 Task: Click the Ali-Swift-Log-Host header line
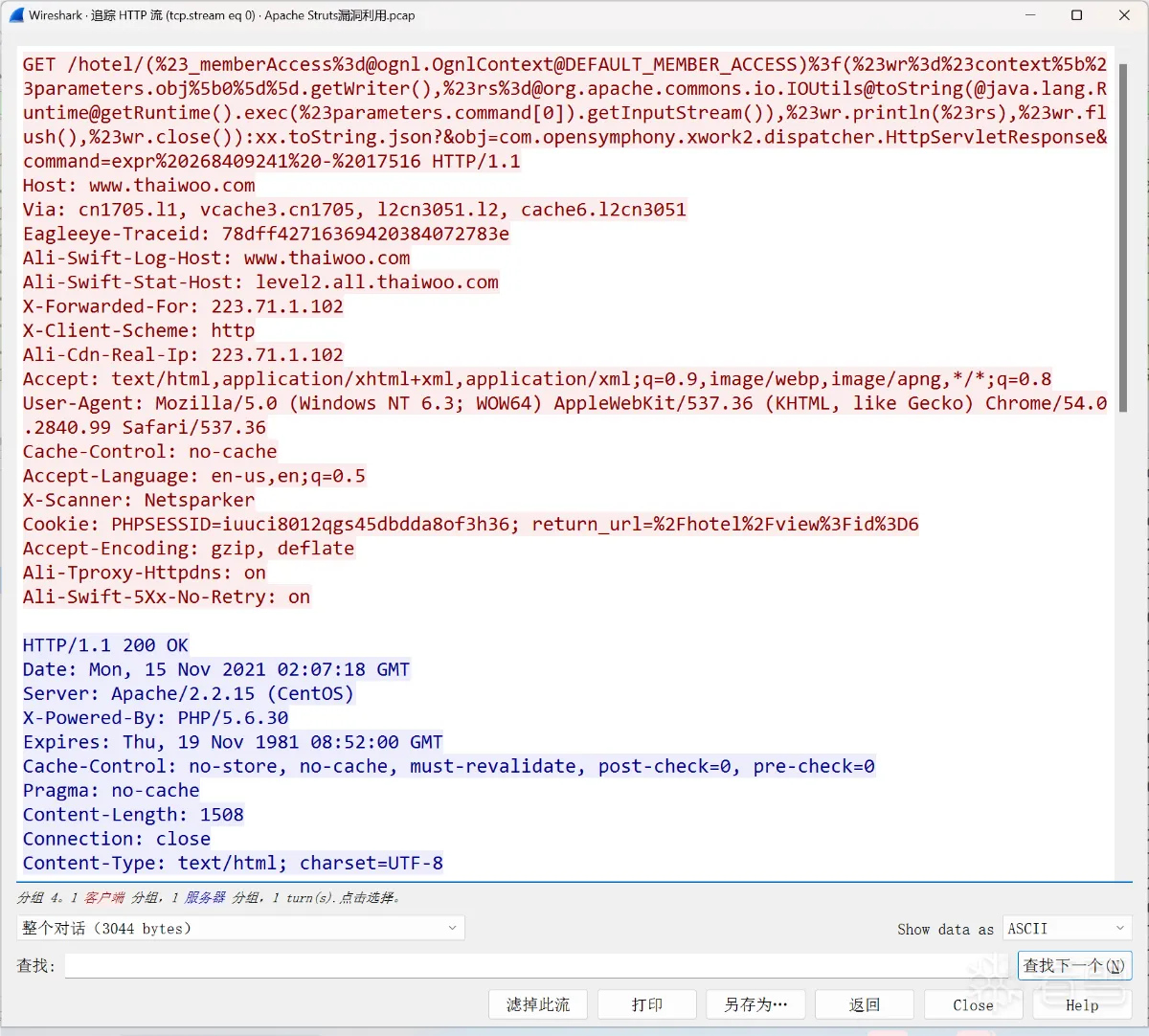216,258
